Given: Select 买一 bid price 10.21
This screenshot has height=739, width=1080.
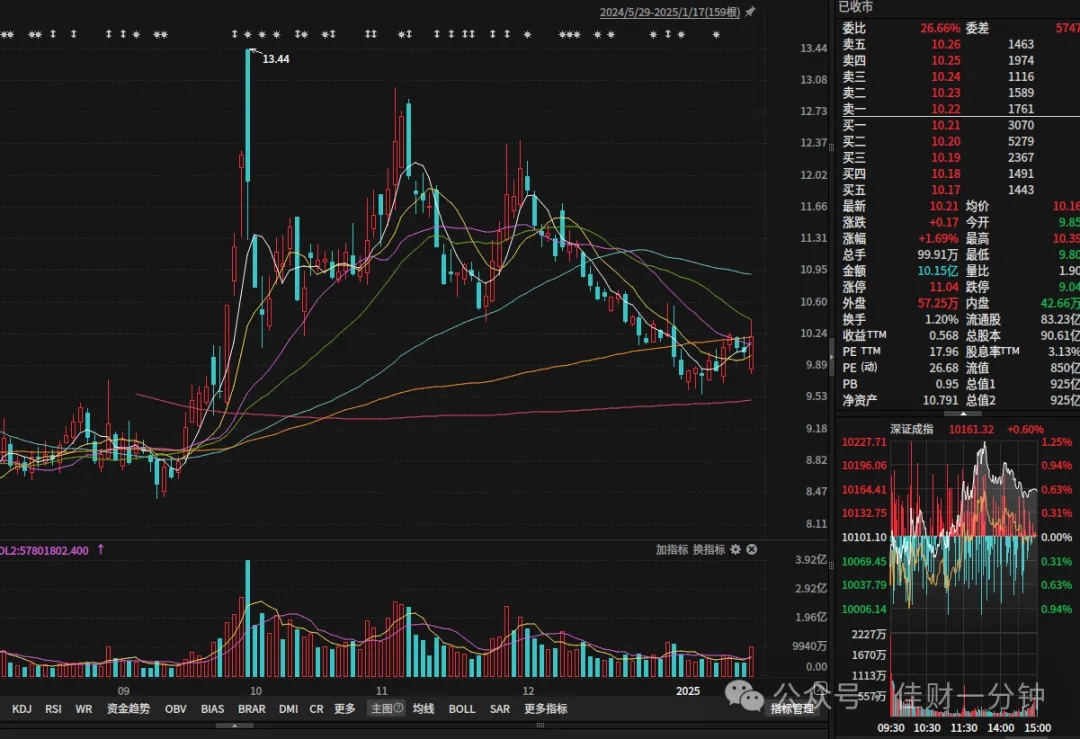Looking at the screenshot, I should 946,125.
